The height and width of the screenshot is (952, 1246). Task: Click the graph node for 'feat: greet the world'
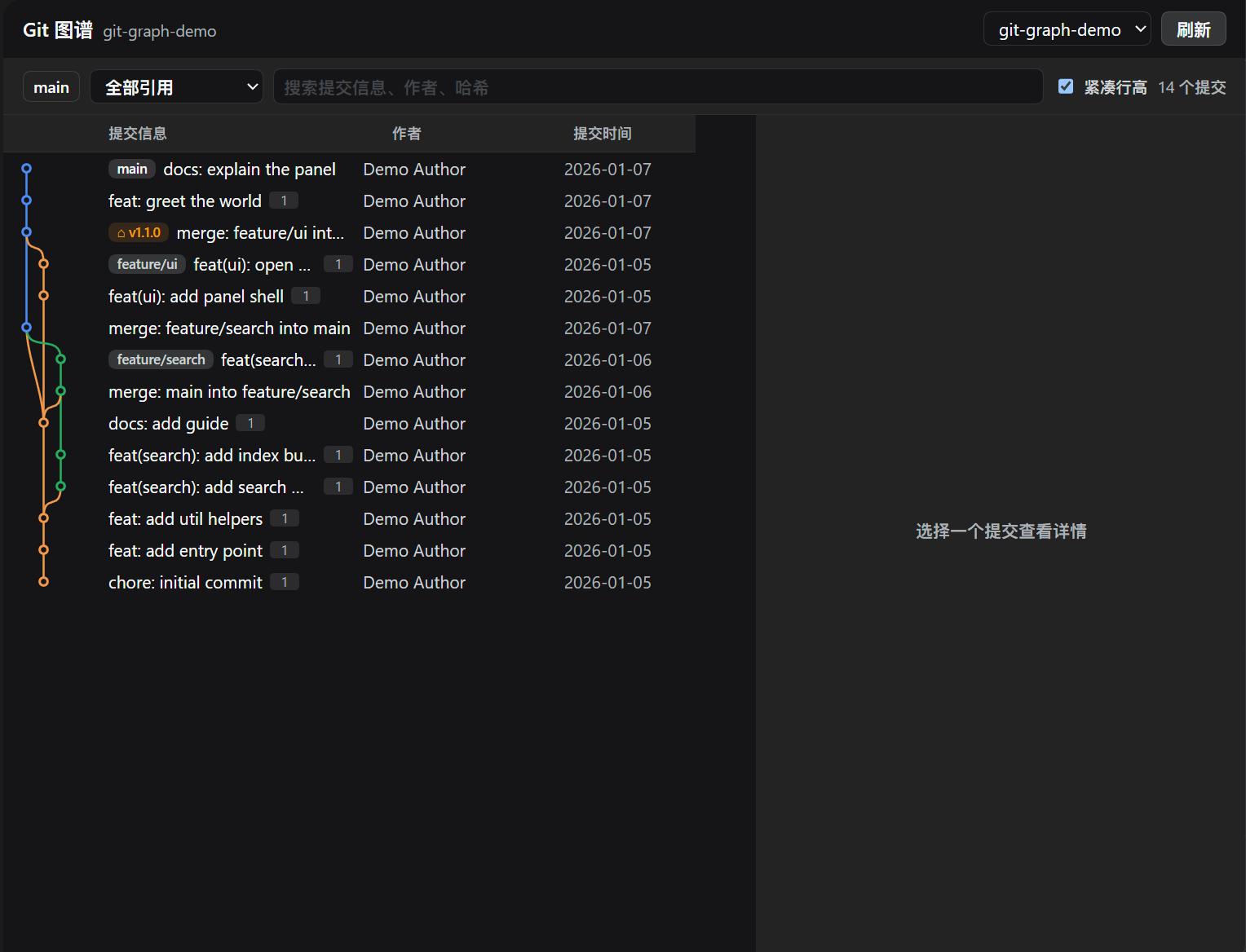[x=27, y=201]
